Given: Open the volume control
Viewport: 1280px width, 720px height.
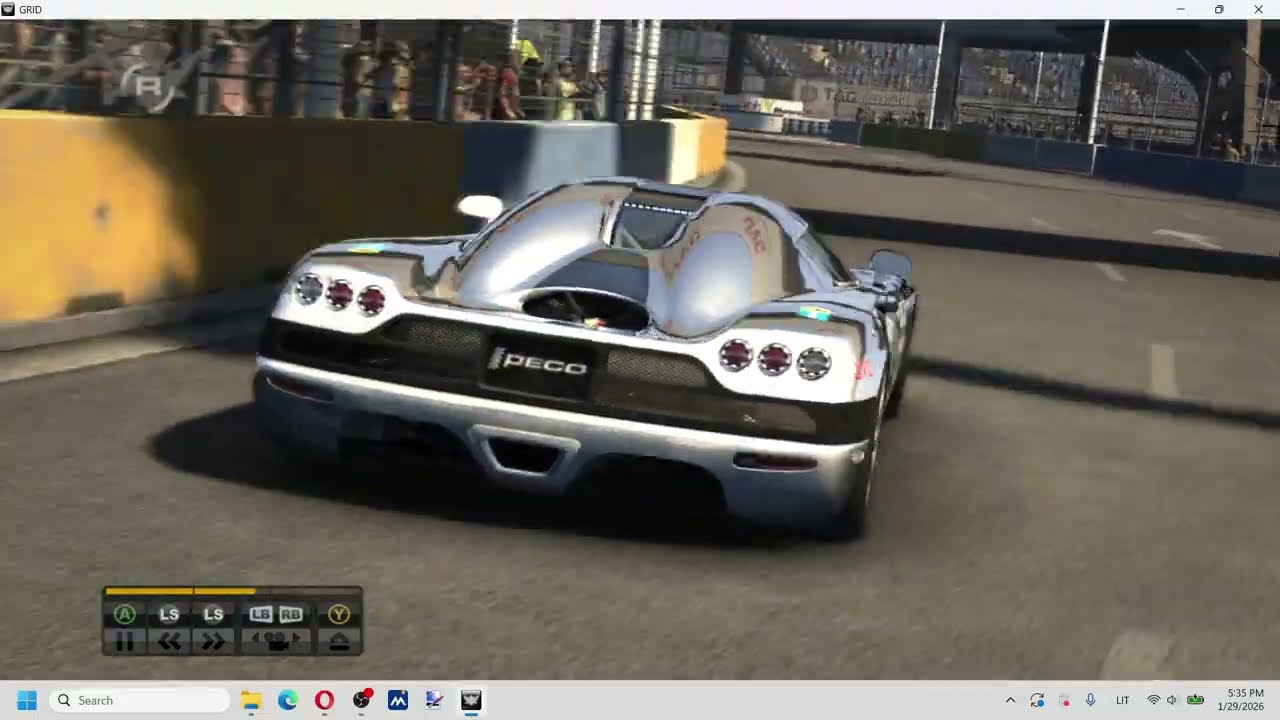Looking at the screenshot, I should coord(1172,700).
